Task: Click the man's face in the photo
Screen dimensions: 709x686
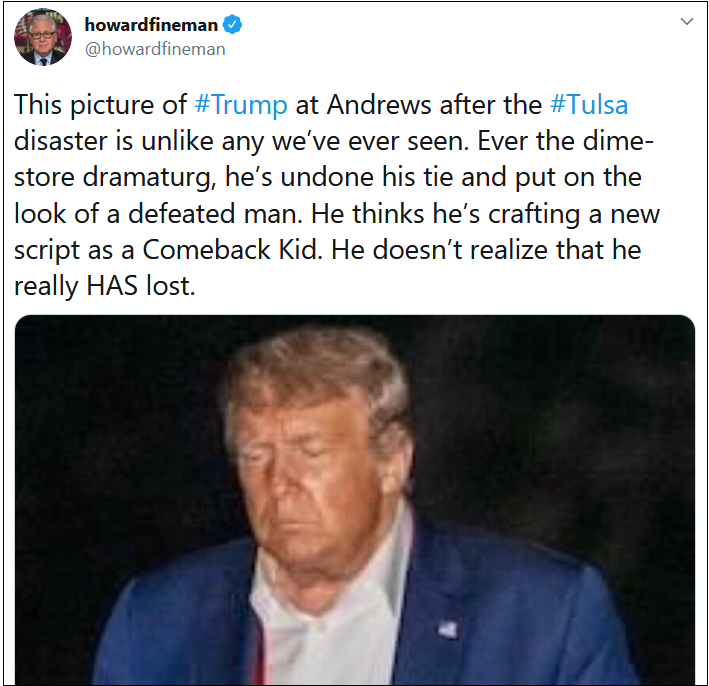Action: pyautogui.click(x=307, y=479)
